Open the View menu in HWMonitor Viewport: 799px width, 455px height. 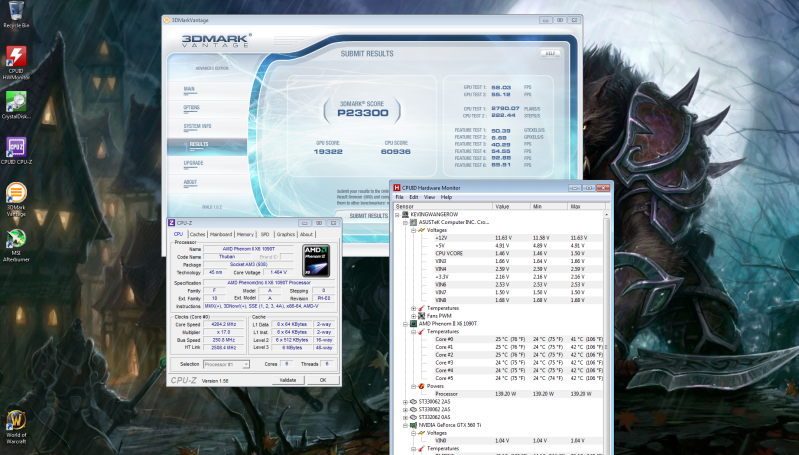pos(430,197)
